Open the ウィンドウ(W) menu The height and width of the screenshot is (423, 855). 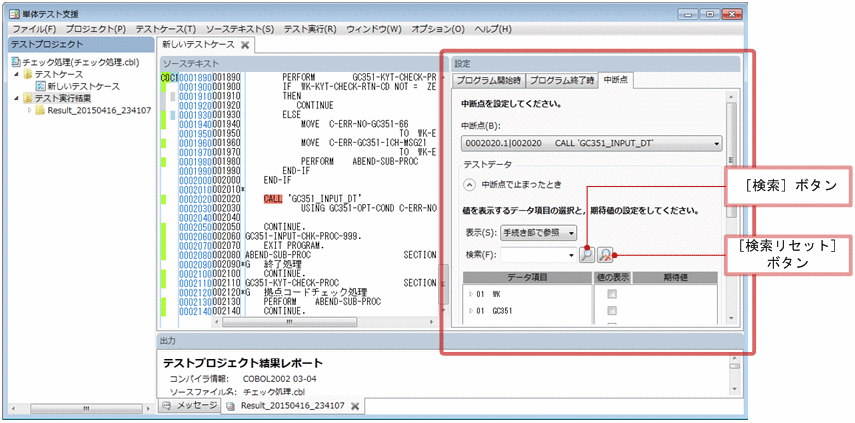tap(374, 29)
